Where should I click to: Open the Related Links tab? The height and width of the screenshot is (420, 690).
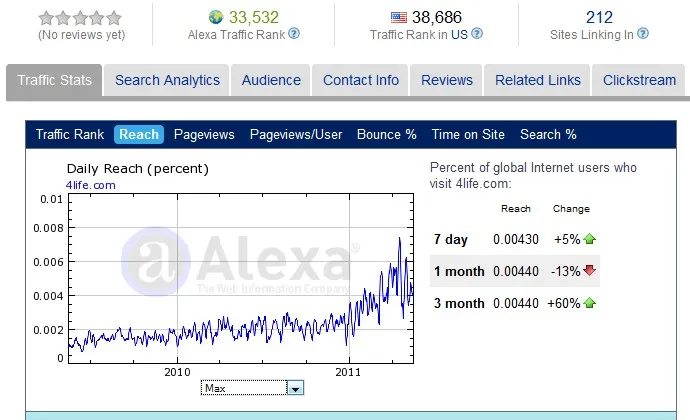tap(538, 80)
